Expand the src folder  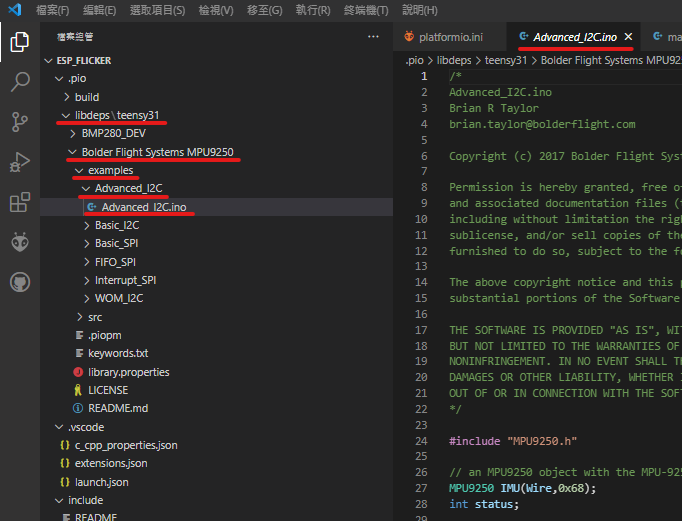(80, 317)
